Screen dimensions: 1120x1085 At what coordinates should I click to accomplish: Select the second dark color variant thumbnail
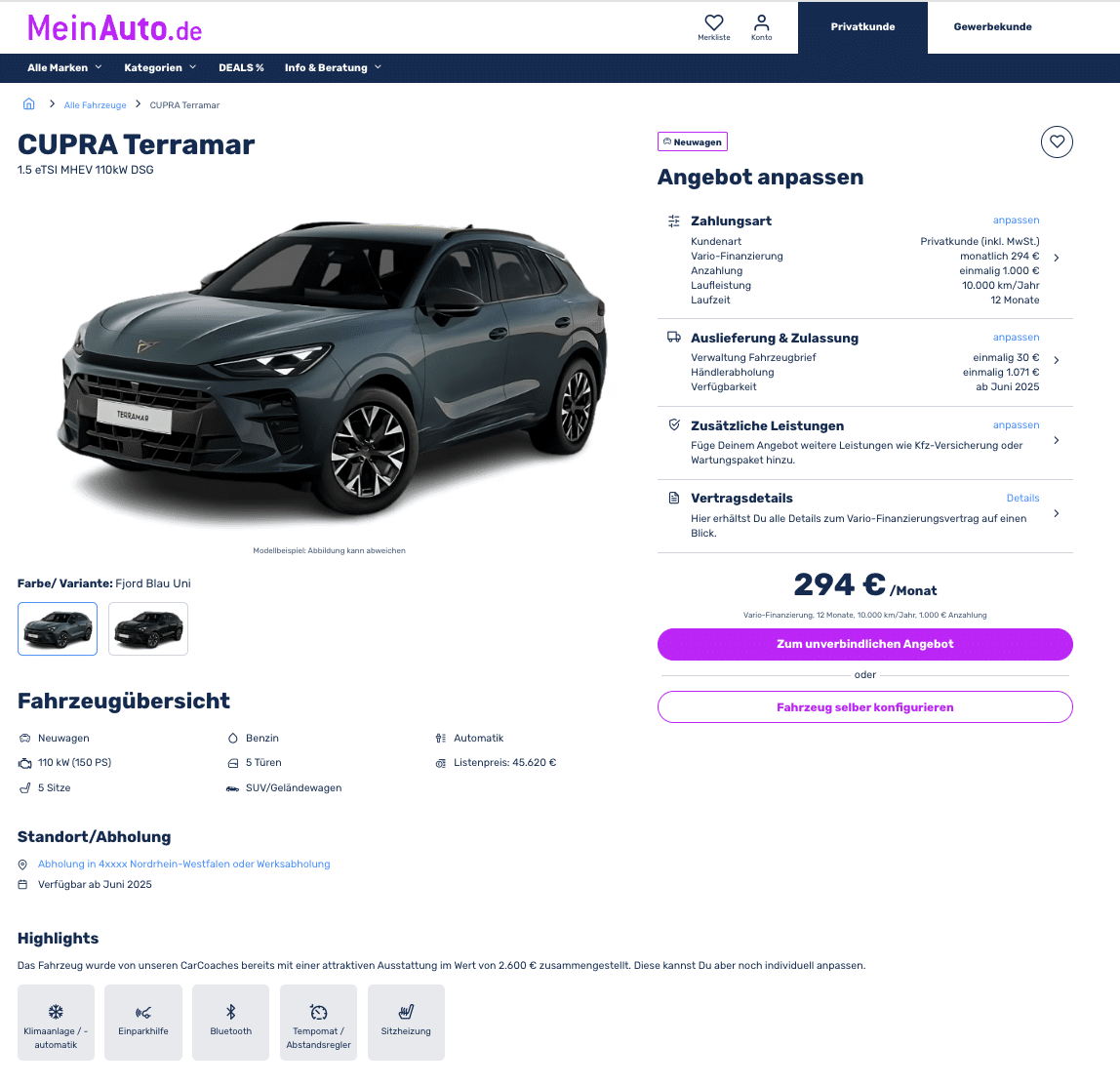148,628
